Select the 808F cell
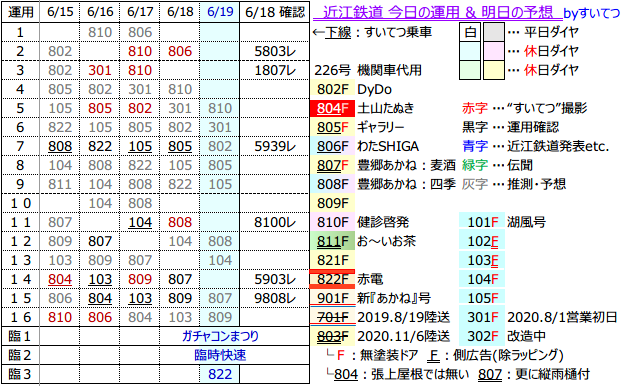This screenshot has height=386, width=629. pos(333,184)
